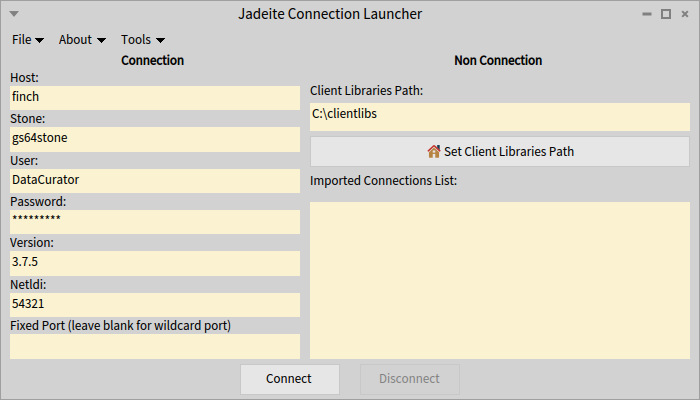Click the home icon on Set Client Libraries Path
The image size is (700, 400).
(433, 152)
